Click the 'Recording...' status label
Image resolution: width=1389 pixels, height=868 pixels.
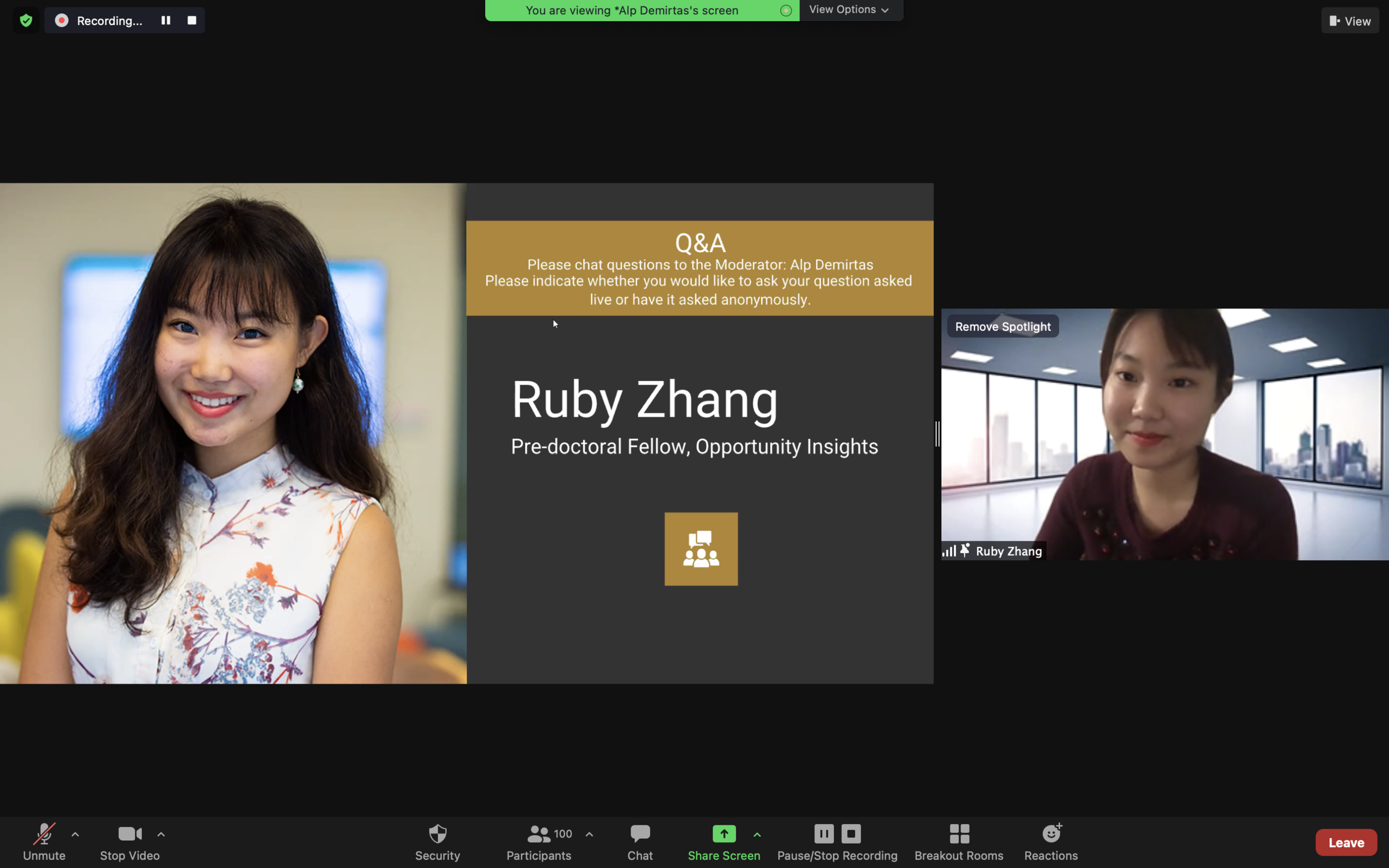click(x=109, y=21)
